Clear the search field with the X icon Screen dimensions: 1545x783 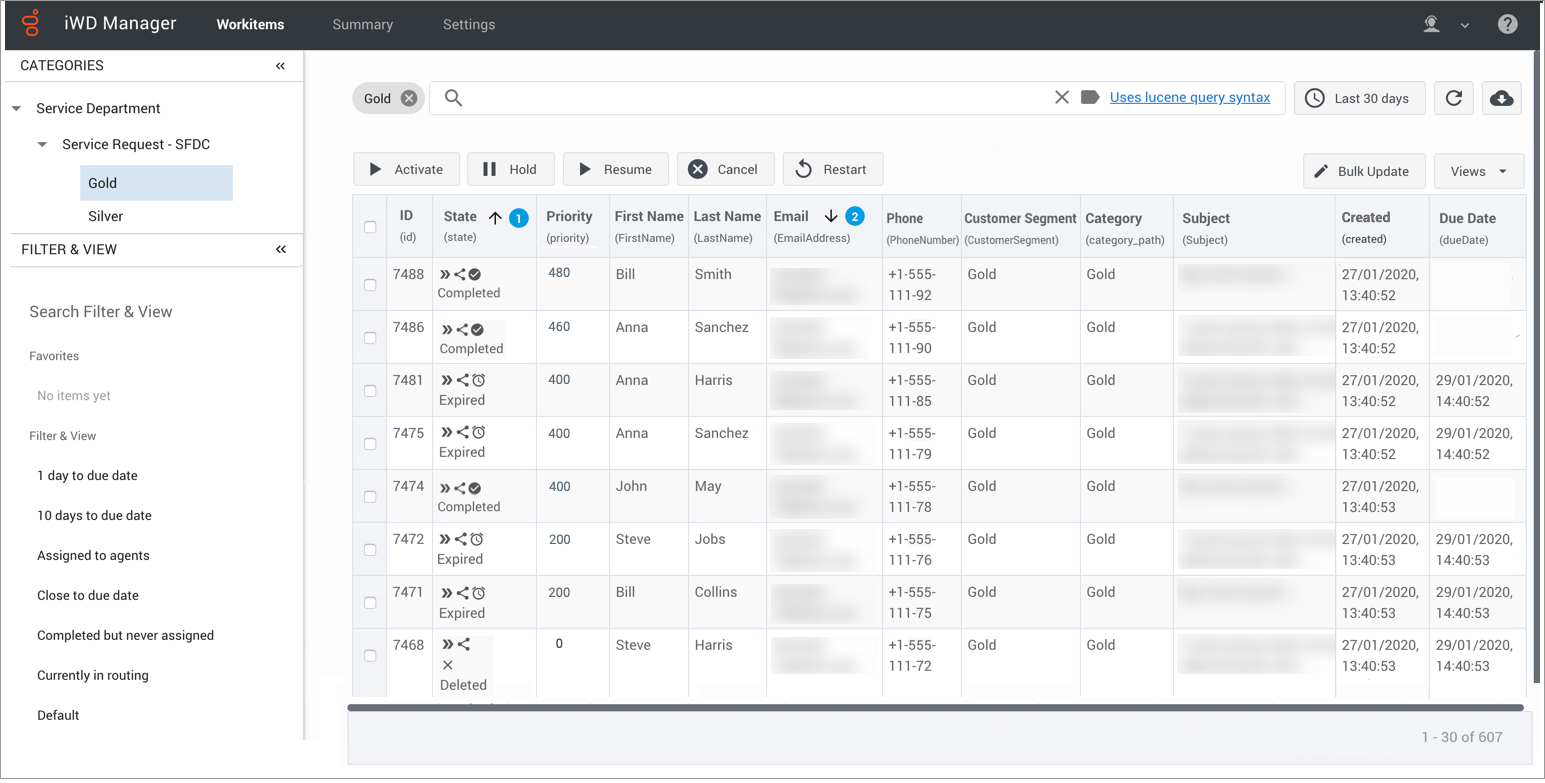tap(1062, 97)
